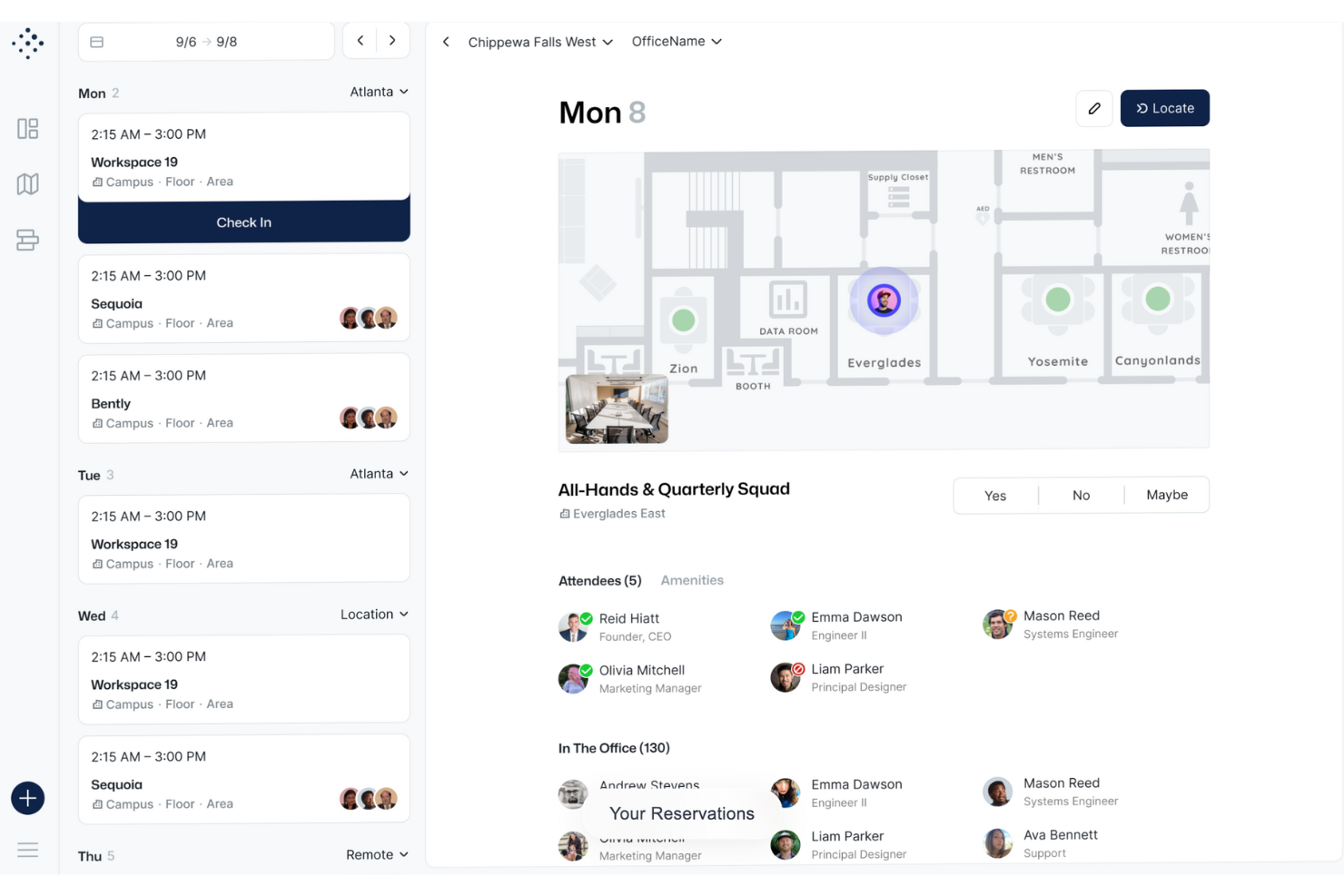This screenshot has width=1344, height=896.
Task: Open the dashboard view from the left sidebar
Action: point(27,129)
